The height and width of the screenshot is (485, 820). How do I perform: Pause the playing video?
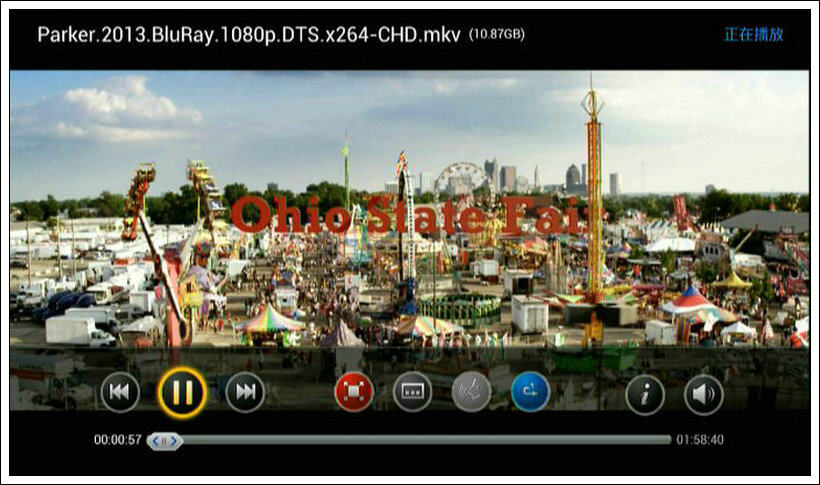[x=183, y=392]
